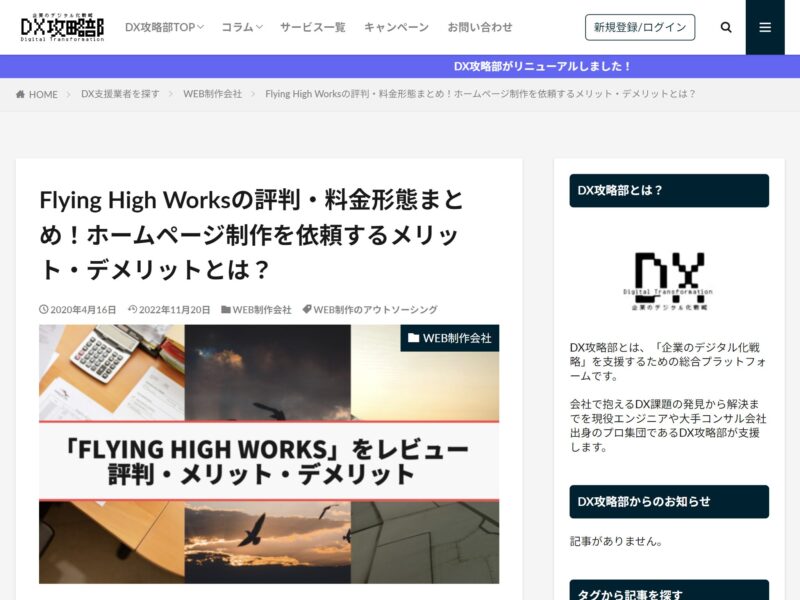800x600 pixels.
Task: Click the clock icon beside 2020年4月16日
Action: click(43, 309)
